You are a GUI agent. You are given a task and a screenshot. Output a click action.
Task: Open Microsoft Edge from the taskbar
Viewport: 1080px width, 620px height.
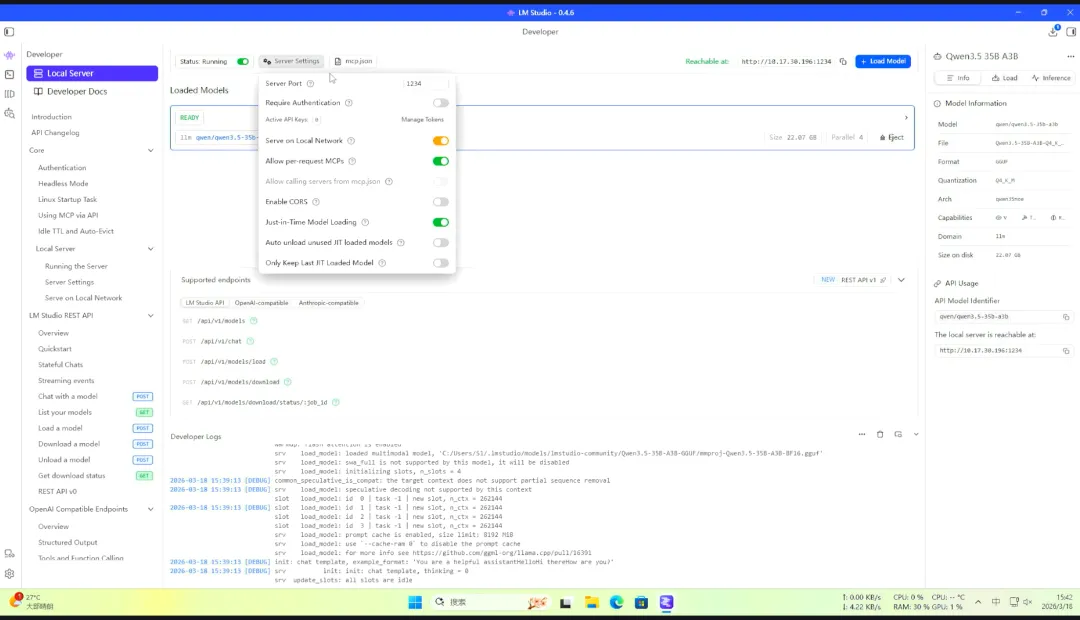coord(616,603)
